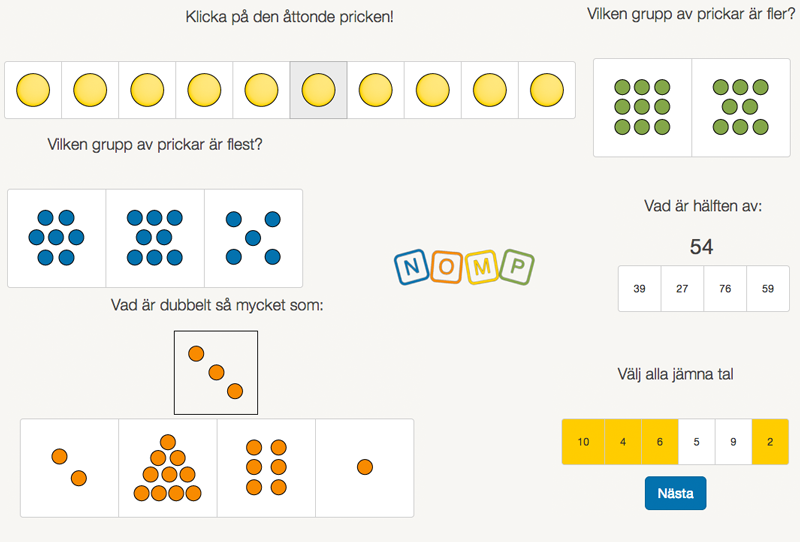Pick the orange triangle of dots answer
This screenshot has width=800, height=542.
coord(168,468)
